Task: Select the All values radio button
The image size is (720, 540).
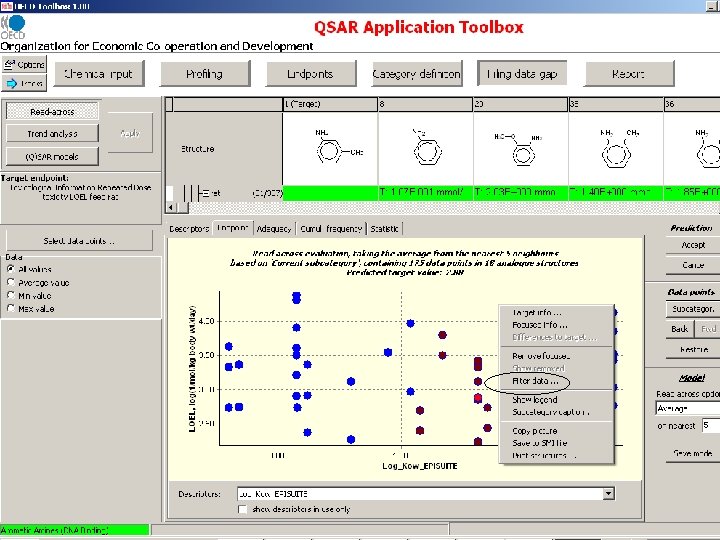Action: click(11, 269)
